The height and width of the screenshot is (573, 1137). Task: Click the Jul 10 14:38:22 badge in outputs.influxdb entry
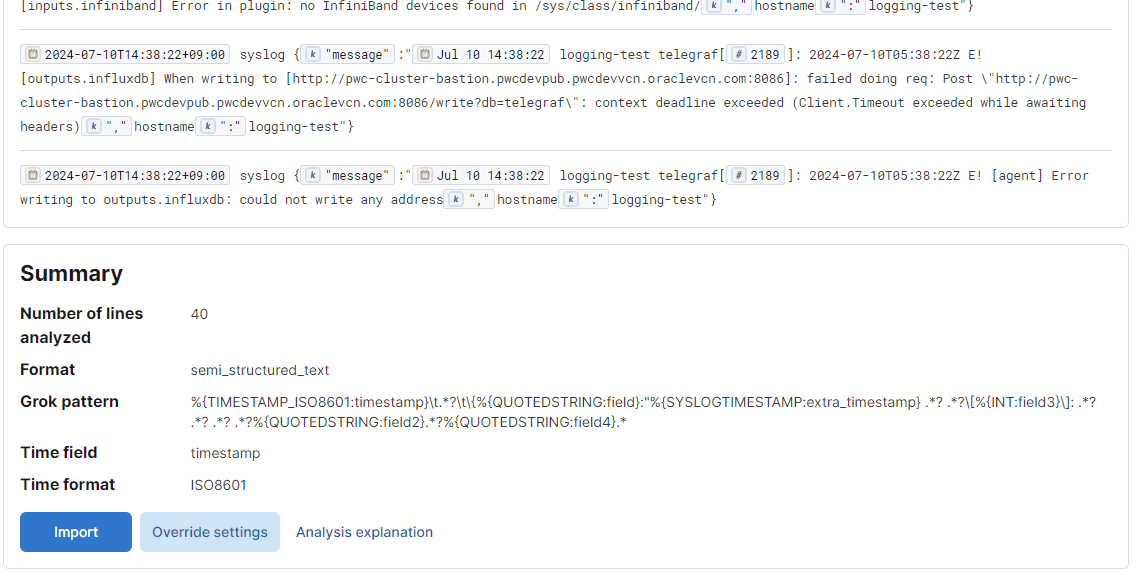[481, 54]
